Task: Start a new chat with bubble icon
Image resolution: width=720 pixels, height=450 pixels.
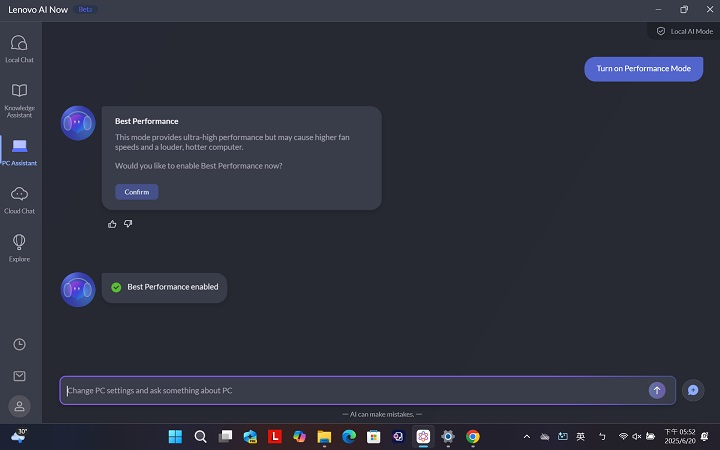Action: pos(693,390)
